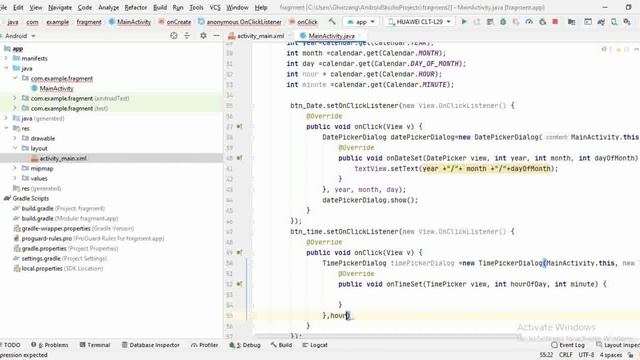
Task: Open the HUAWEI CLT-L29 device dropdown
Action: 420,22
